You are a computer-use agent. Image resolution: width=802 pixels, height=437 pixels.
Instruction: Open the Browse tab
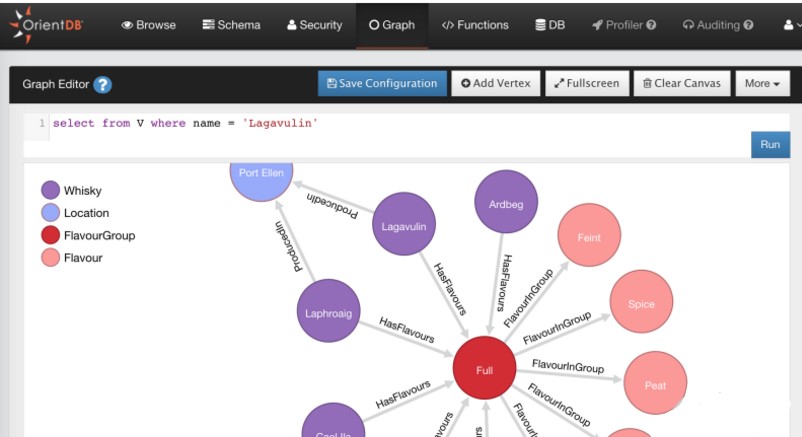pyautogui.click(x=148, y=25)
